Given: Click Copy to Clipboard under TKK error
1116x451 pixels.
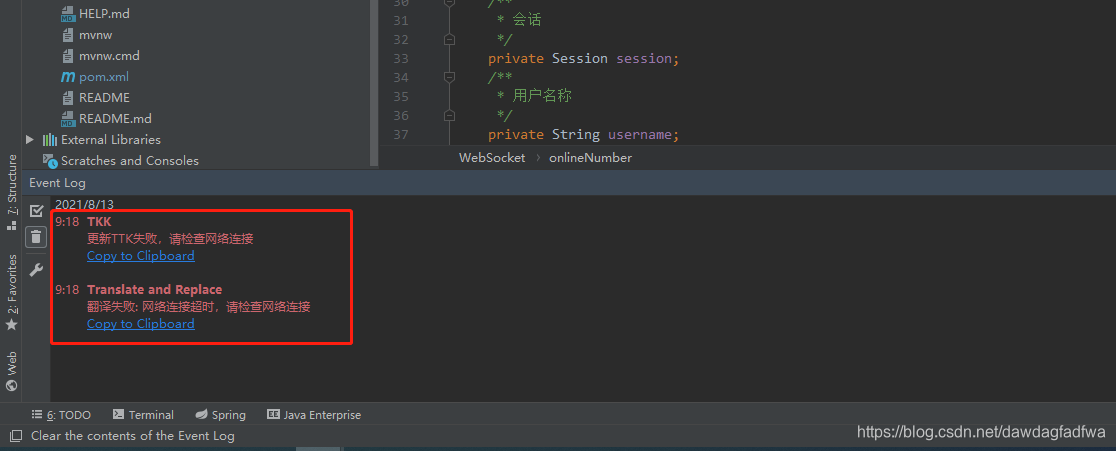Looking at the screenshot, I should click(140, 255).
